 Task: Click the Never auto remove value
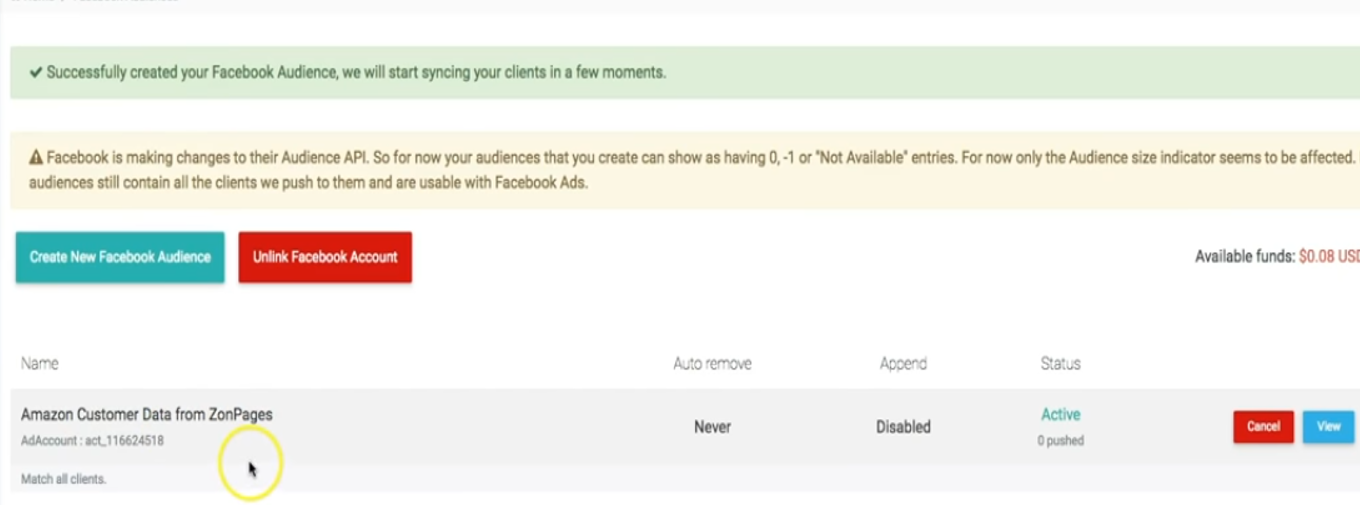point(712,427)
